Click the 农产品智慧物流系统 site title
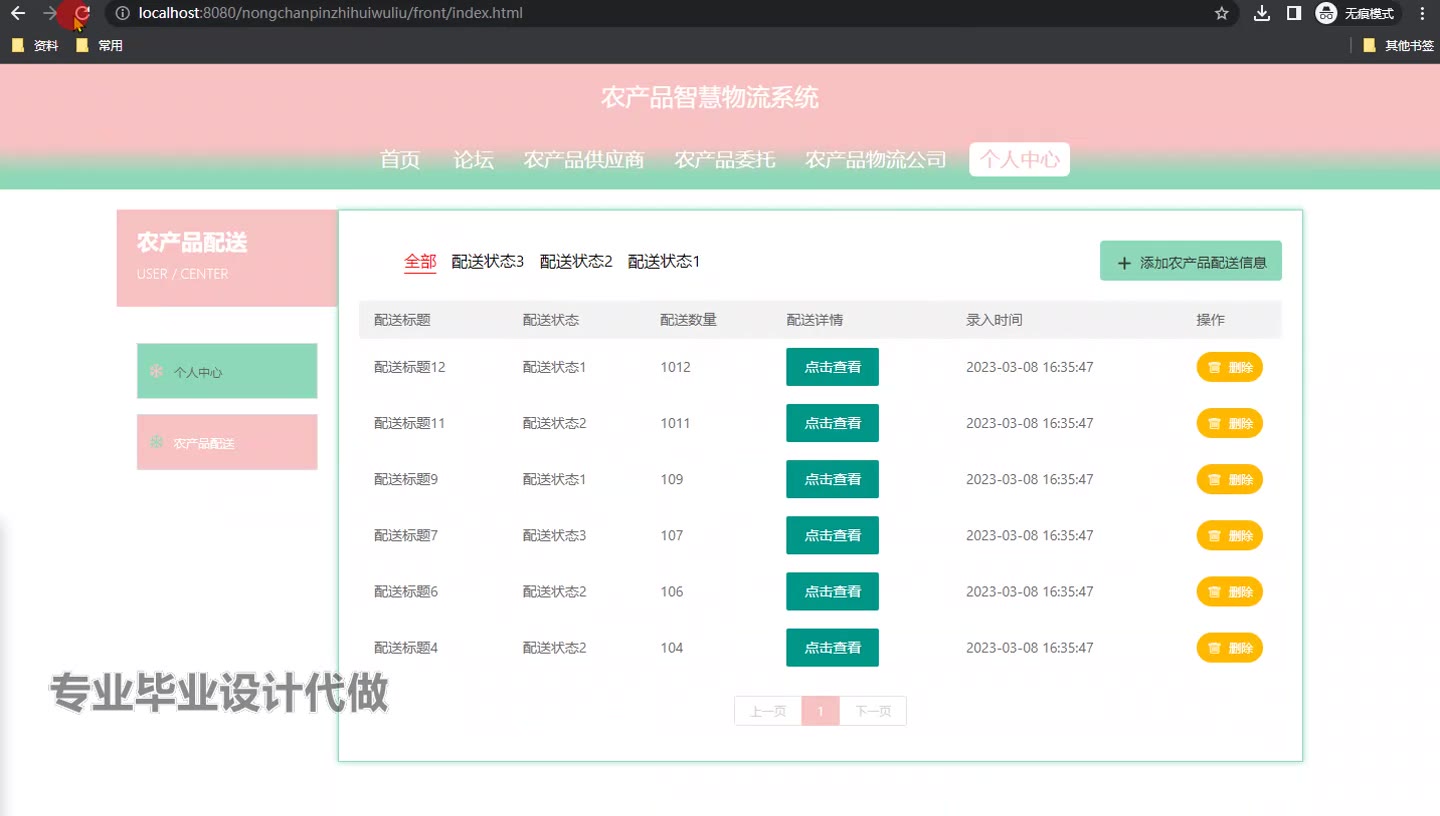 (710, 97)
